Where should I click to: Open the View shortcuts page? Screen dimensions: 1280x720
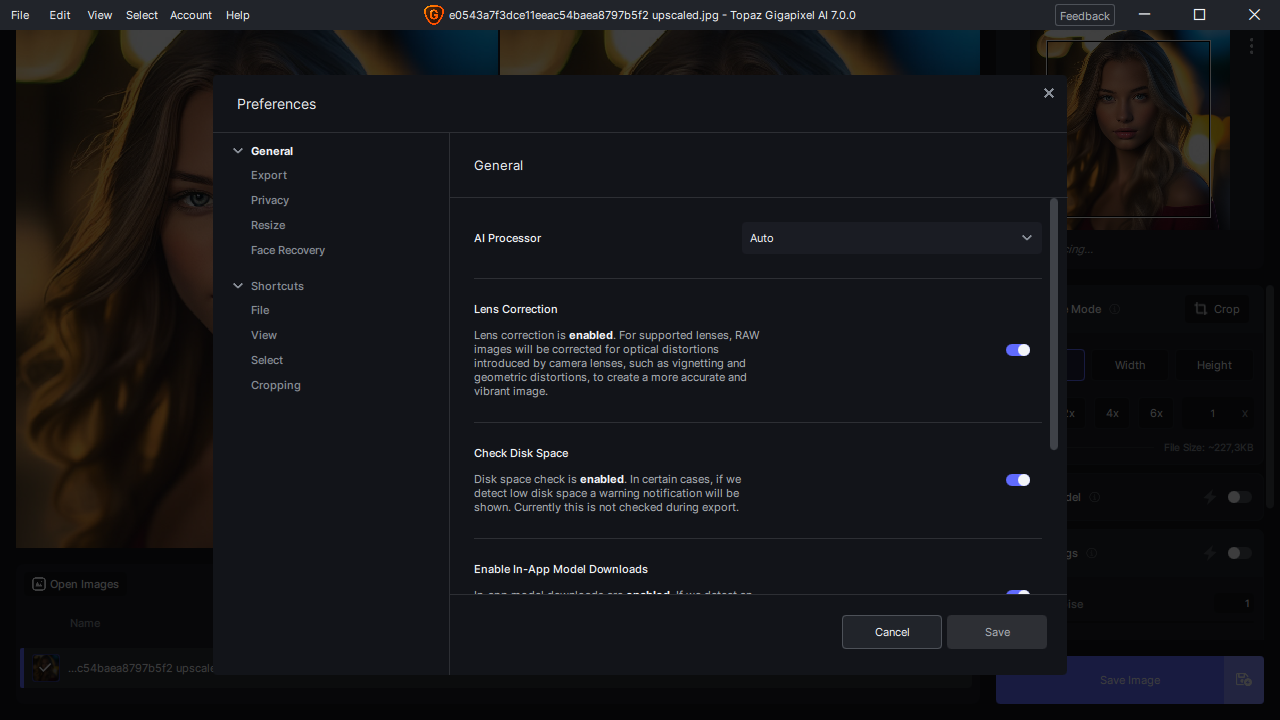pos(264,335)
